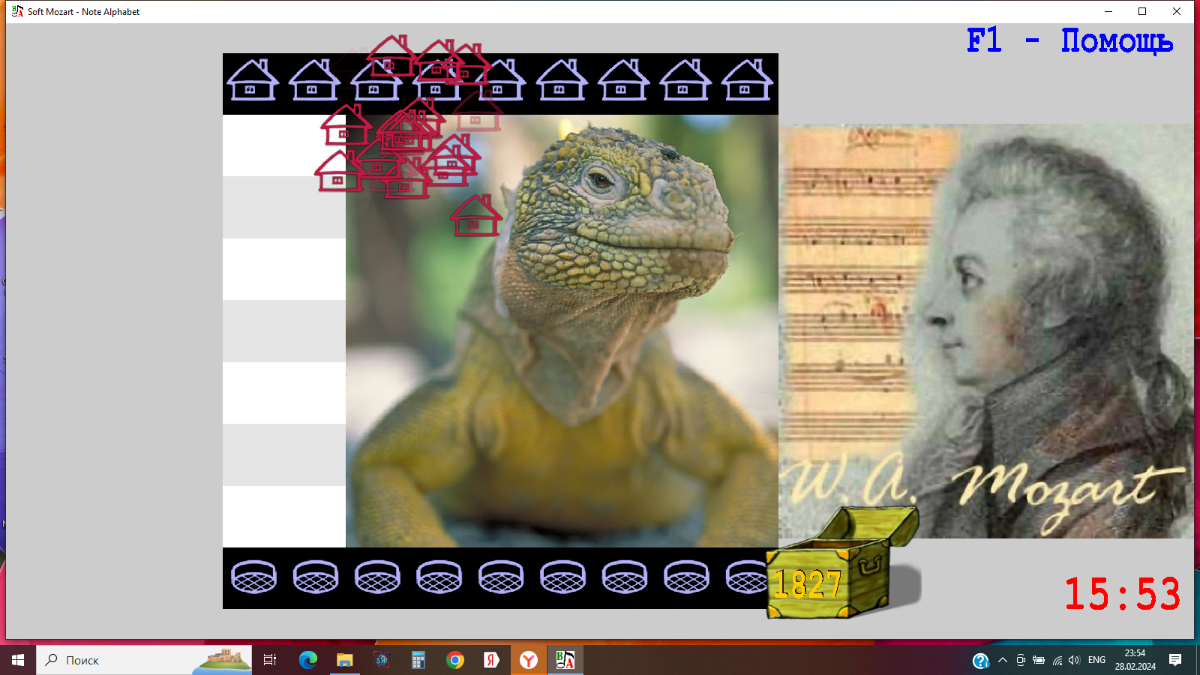The image size is (1200, 675).
Task: Launch Google Chrome from the taskbar
Action: (x=455, y=660)
